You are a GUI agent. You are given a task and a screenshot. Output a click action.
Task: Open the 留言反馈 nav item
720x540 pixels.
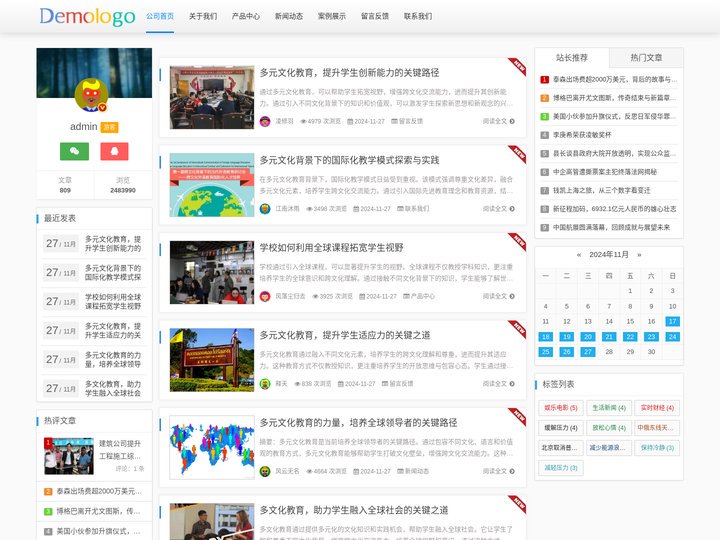coord(375,16)
